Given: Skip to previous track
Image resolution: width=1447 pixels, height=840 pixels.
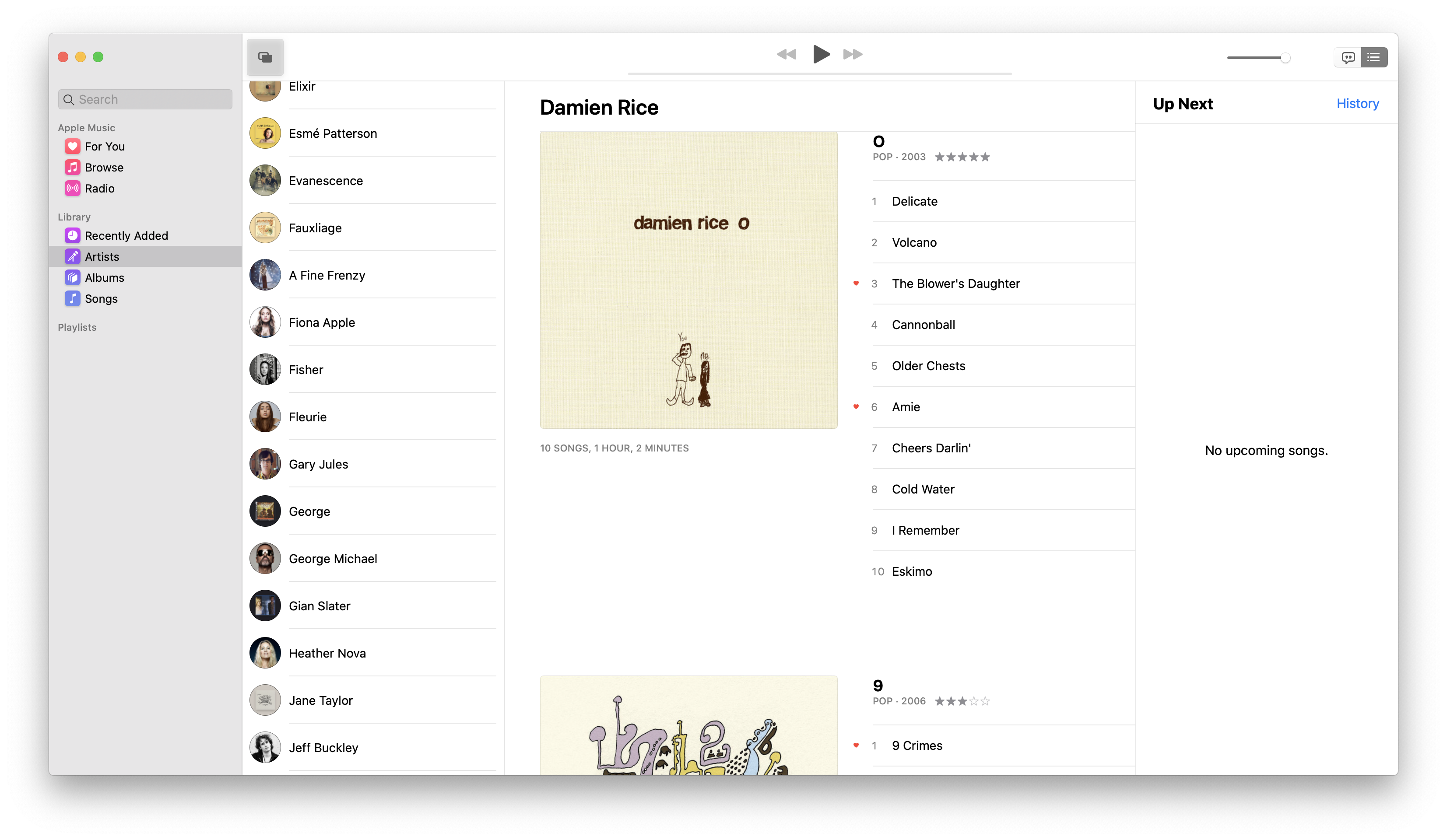Looking at the screenshot, I should coord(786,55).
